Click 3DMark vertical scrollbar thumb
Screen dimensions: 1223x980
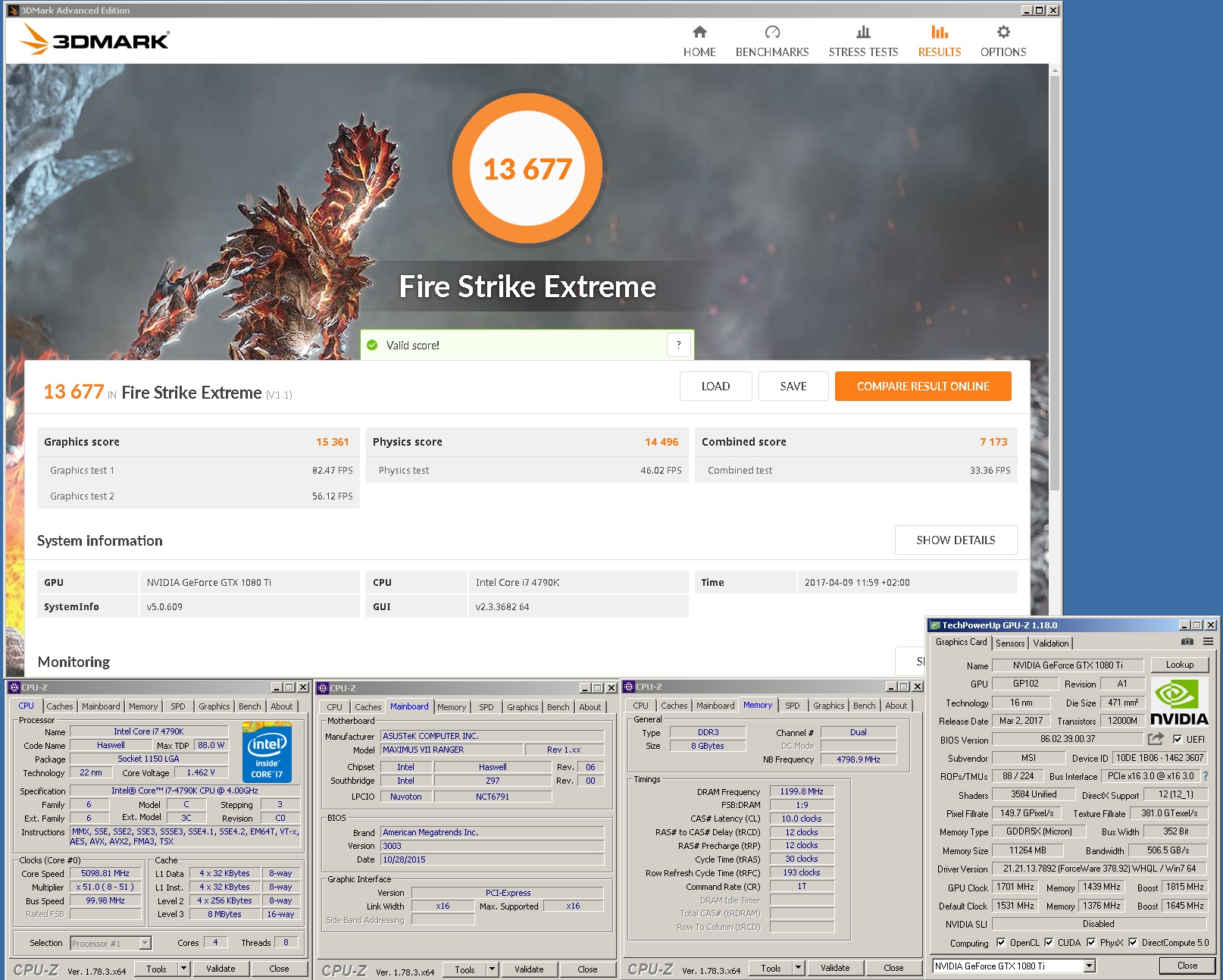1054,284
